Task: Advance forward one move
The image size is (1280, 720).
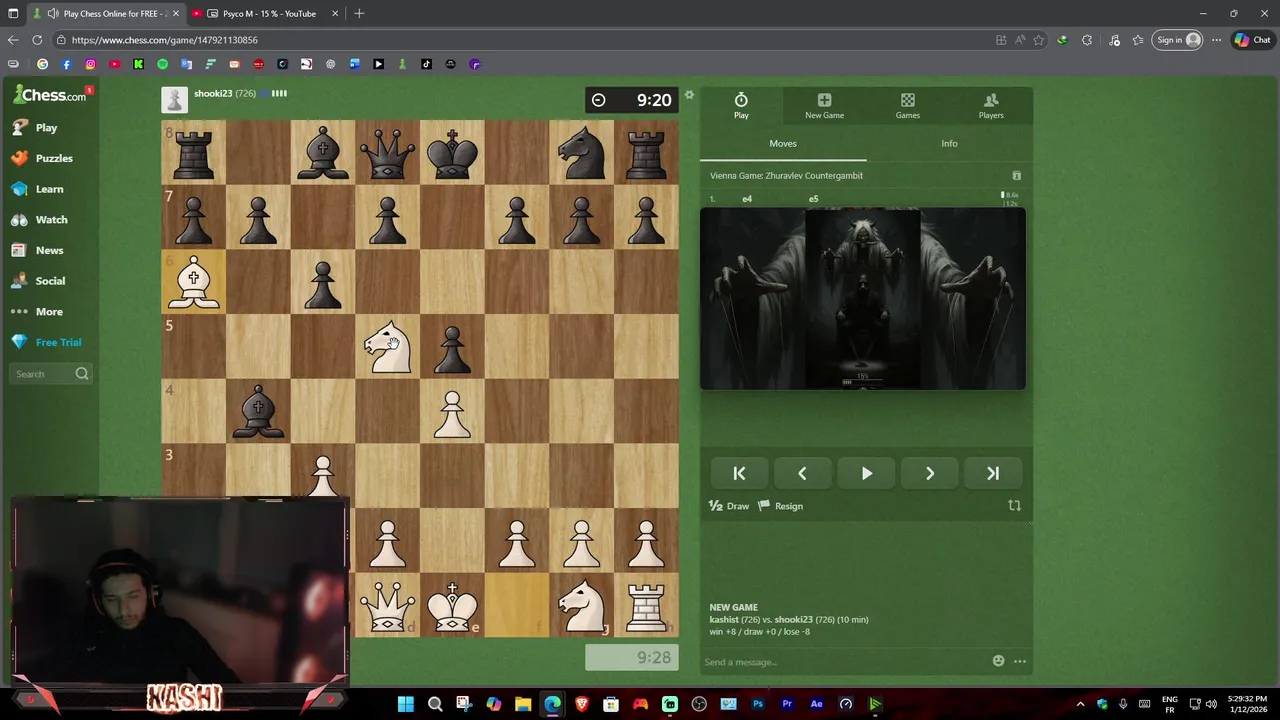Action: point(929,474)
